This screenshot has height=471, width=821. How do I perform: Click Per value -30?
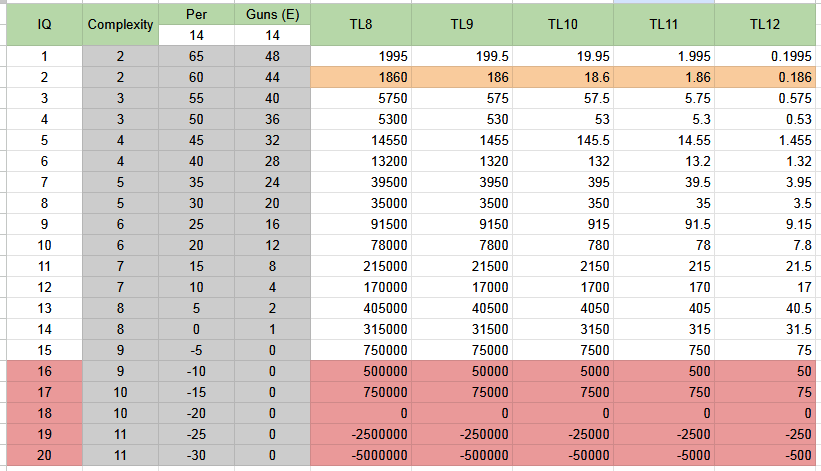coord(196,455)
